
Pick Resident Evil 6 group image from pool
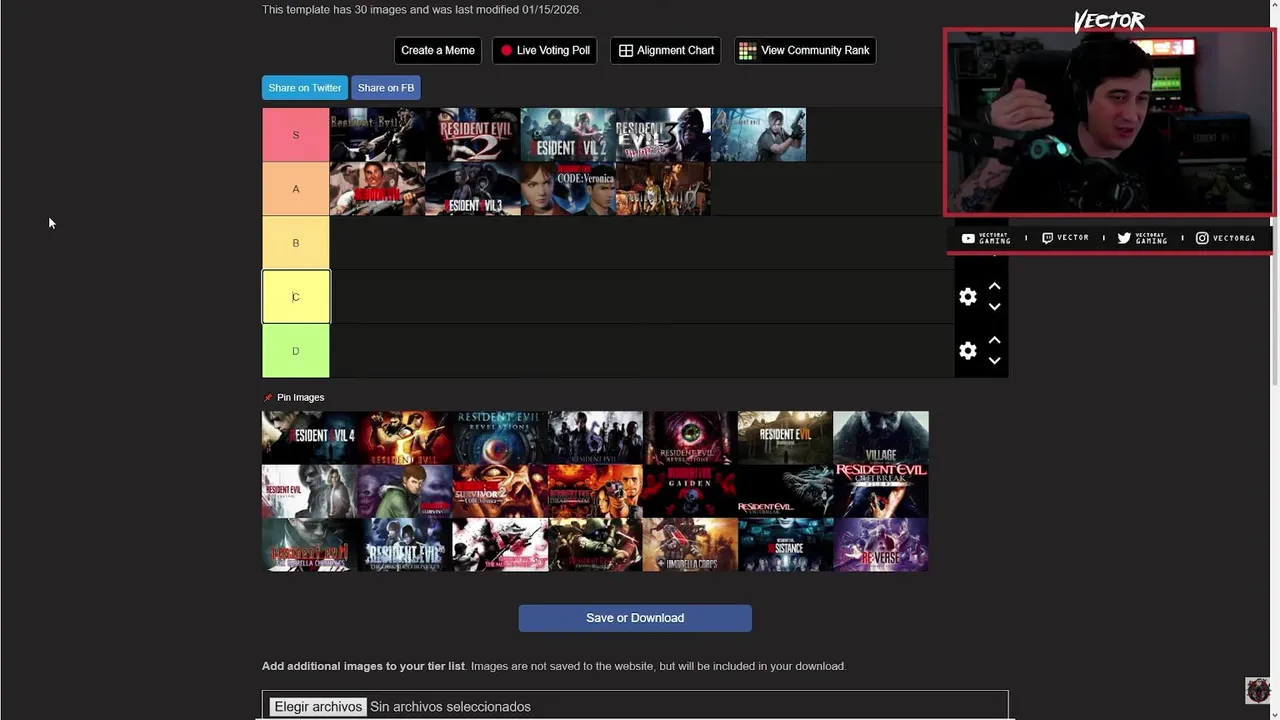coord(595,438)
